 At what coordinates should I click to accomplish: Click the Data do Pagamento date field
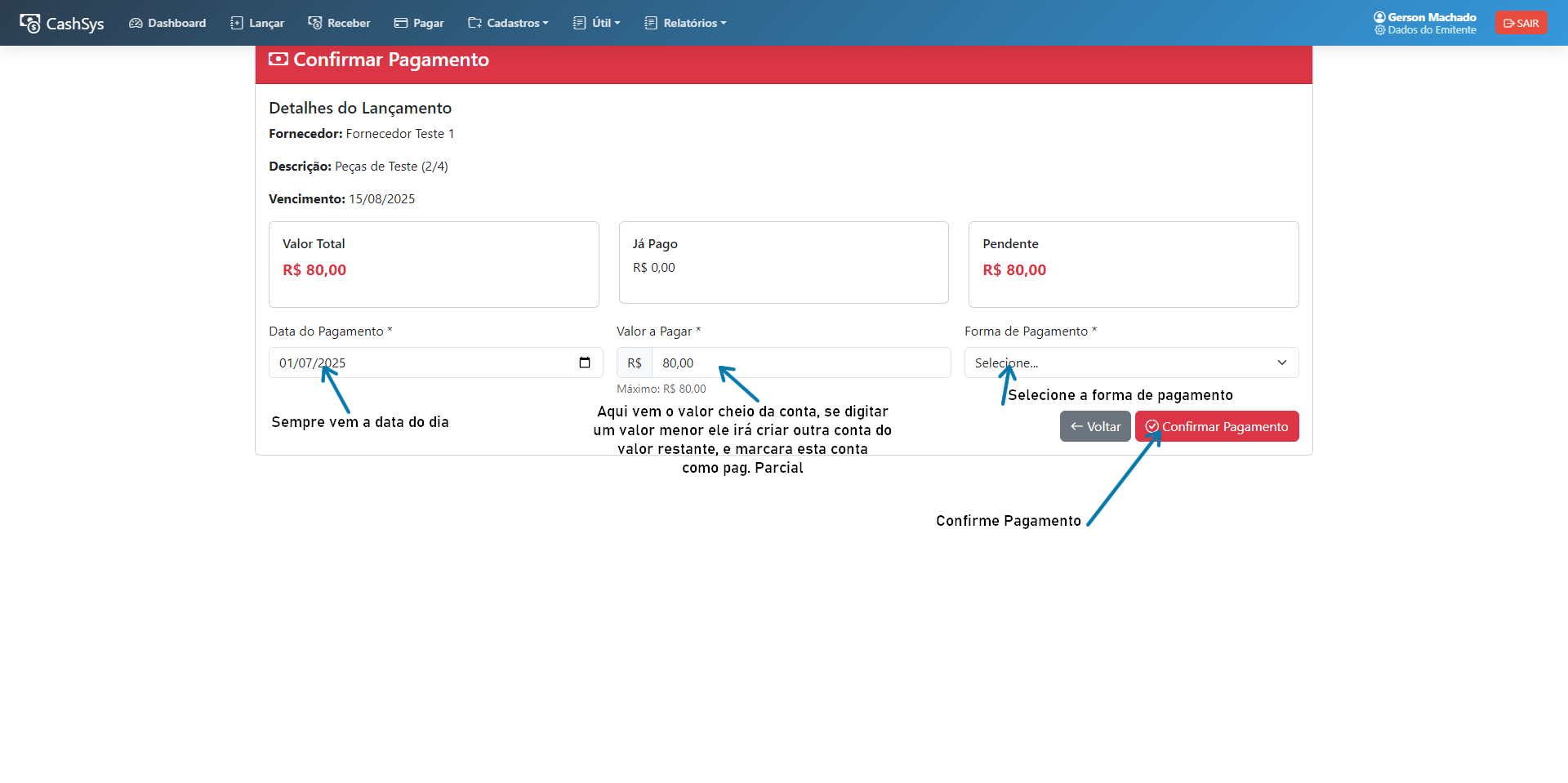pos(425,363)
